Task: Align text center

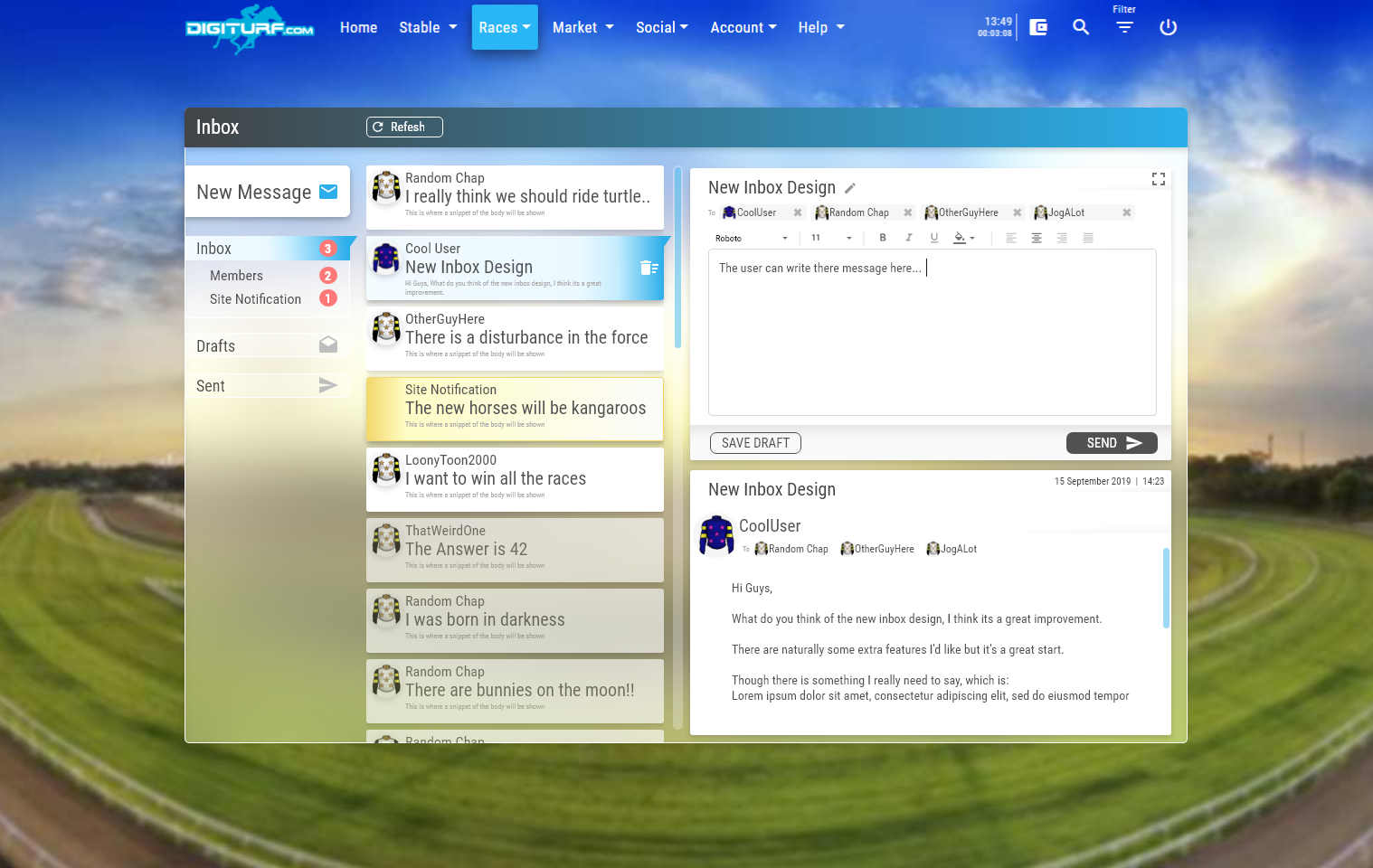Action: (x=1037, y=238)
